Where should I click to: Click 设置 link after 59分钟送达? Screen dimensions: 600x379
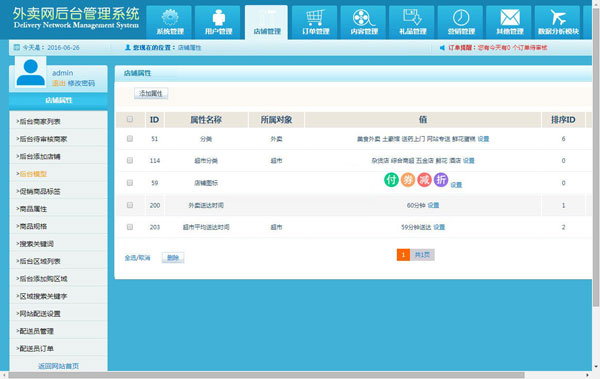tap(439, 227)
